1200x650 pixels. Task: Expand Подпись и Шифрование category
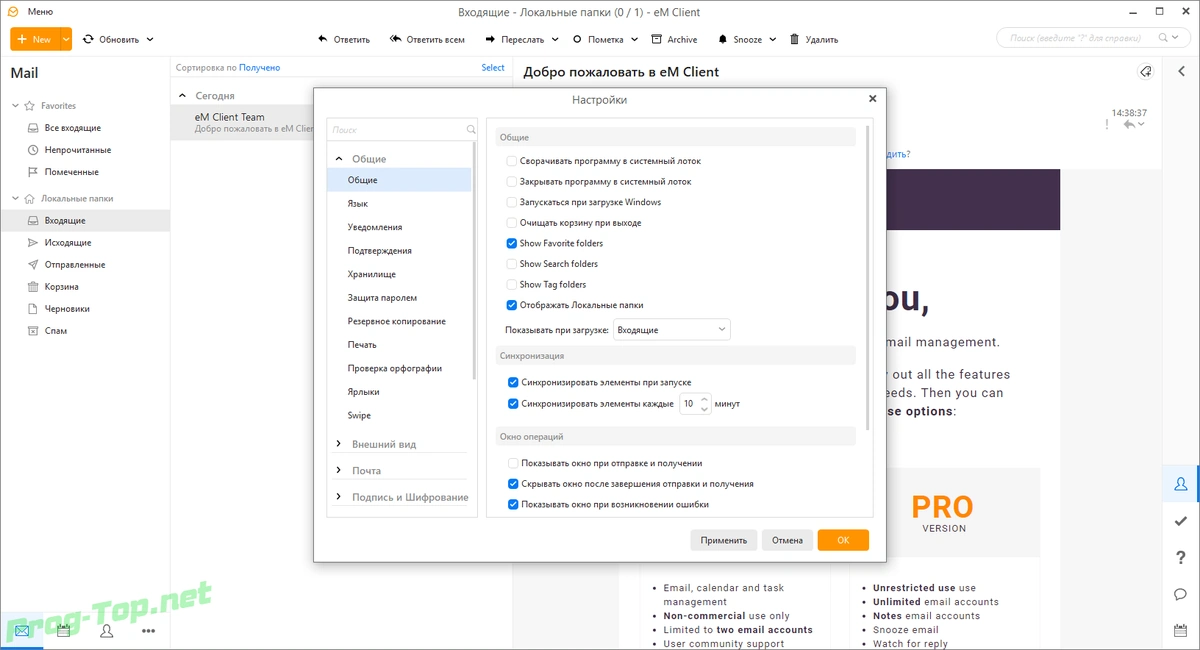(339, 497)
